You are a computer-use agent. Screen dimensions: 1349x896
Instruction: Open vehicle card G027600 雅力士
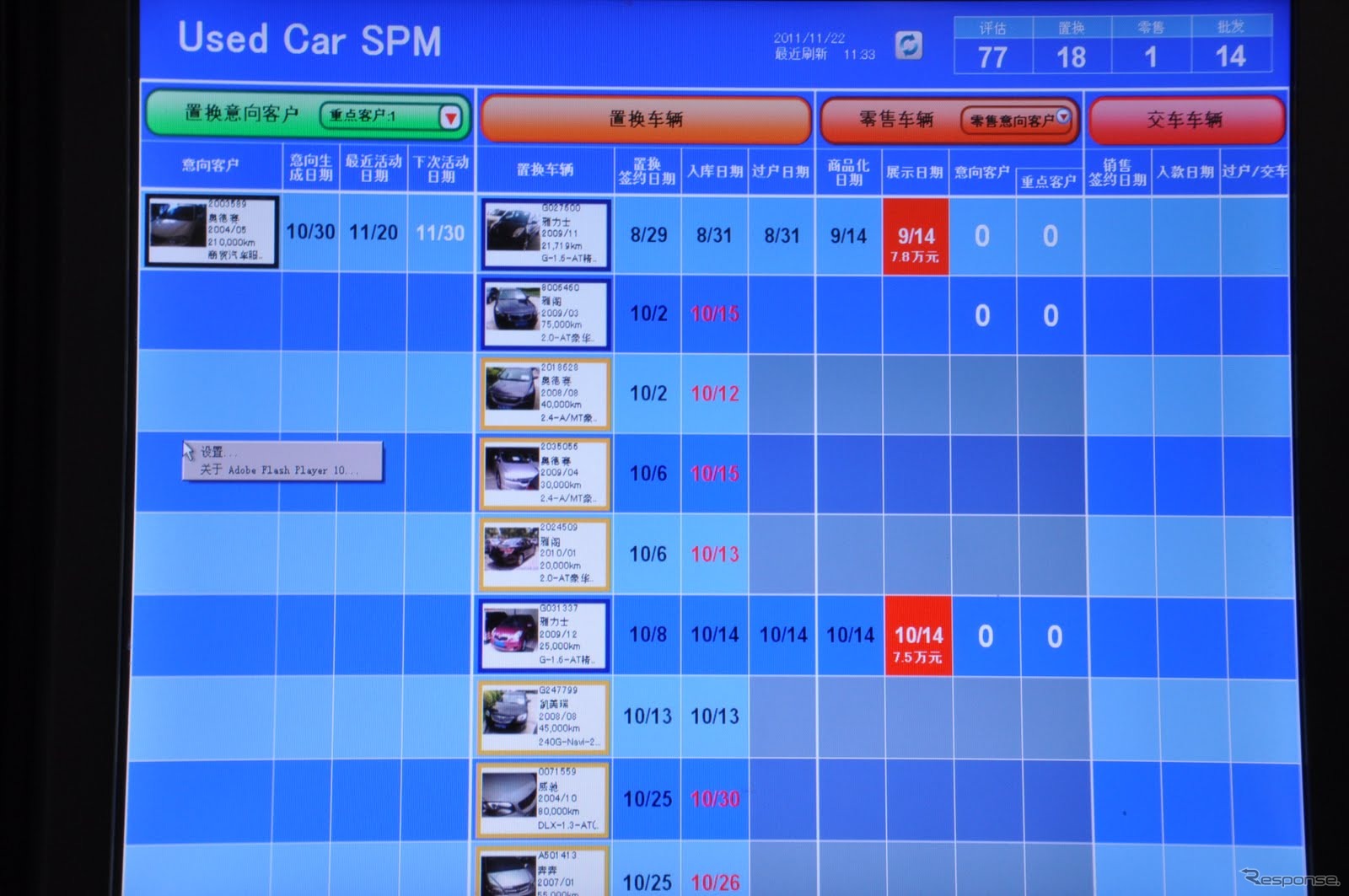(546, 235)
